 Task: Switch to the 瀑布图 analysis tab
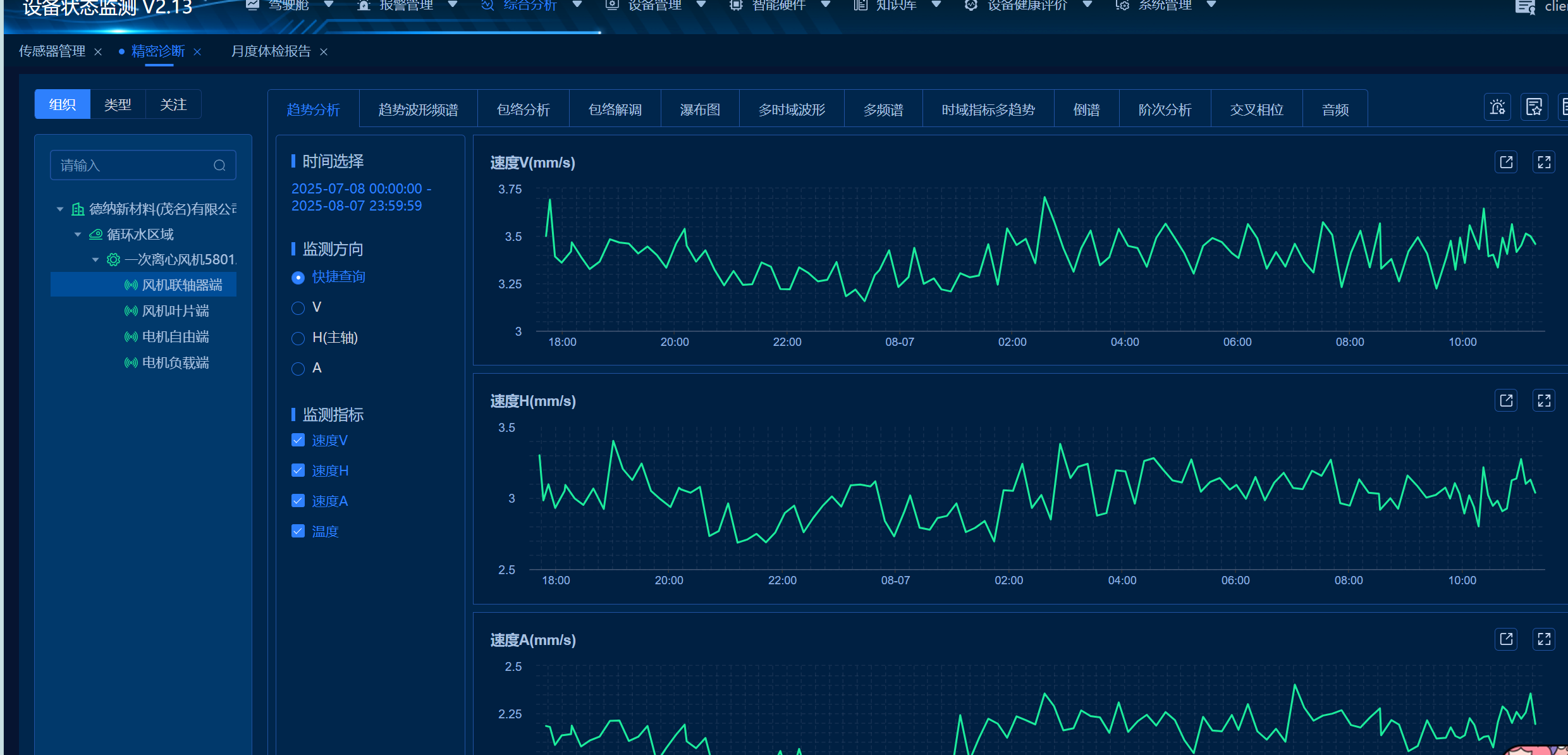(700, 109)
